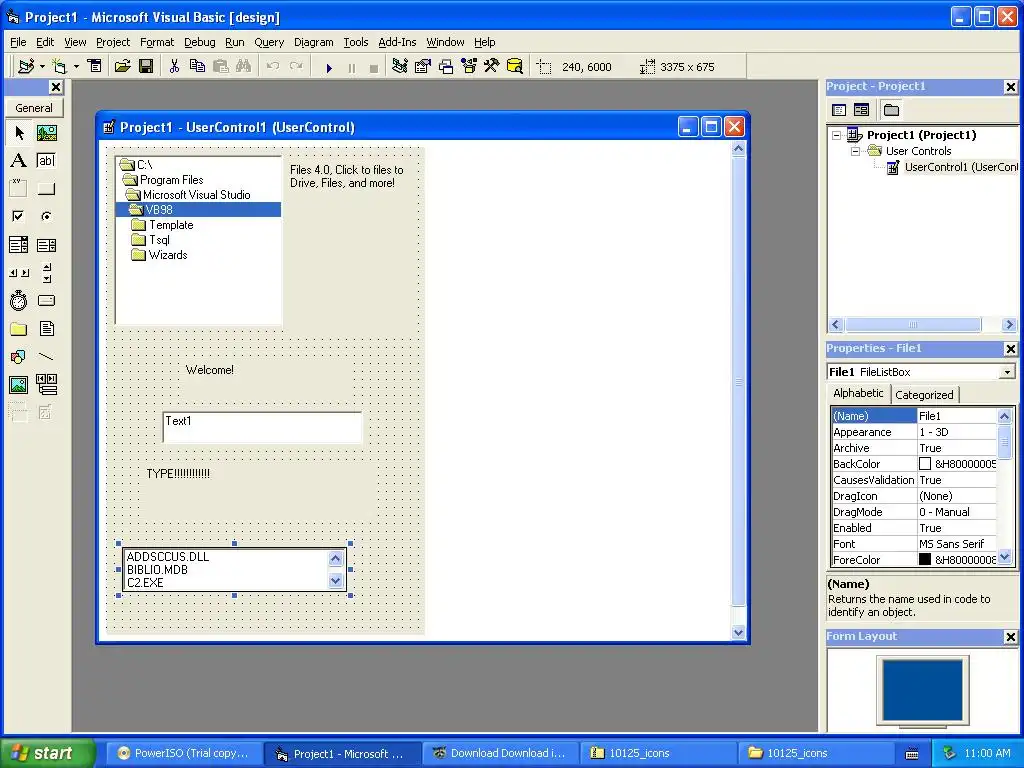Open the Add Form dropdown arrow

coord(76,67)
